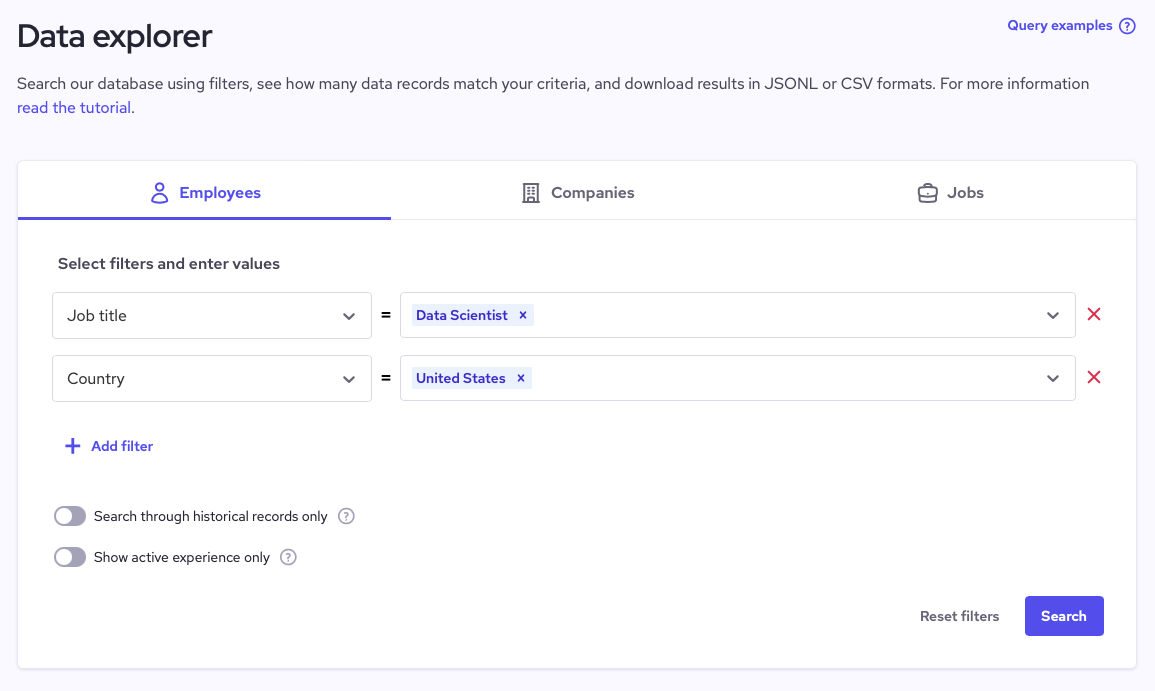Screen dimensions: 1155x691
Task: Delete the Country filter row
Action: pos(1094,378)
